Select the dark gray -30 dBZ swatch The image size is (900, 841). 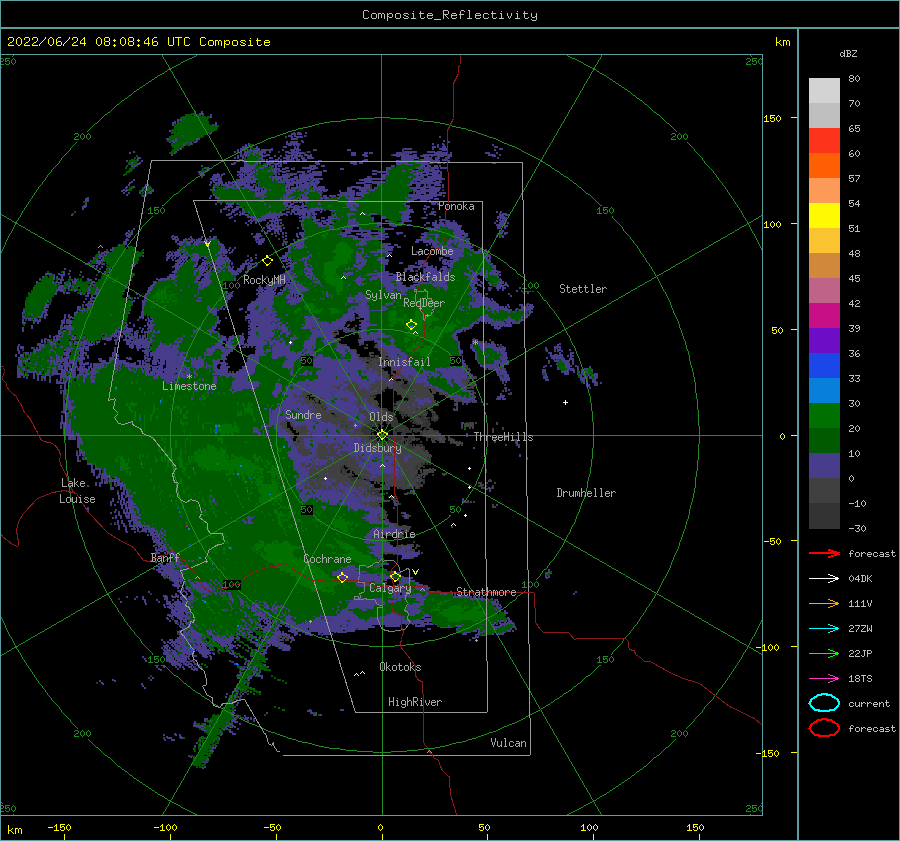(x=824, y=516)
